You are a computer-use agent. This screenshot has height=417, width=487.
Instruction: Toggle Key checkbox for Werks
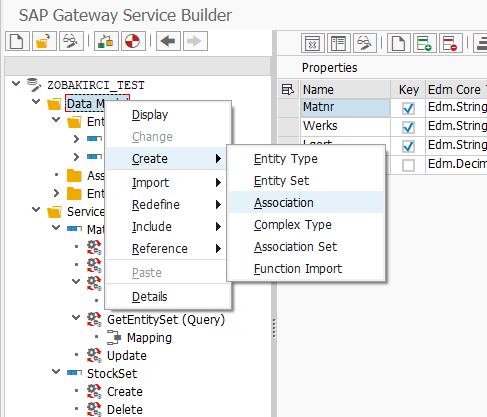tap(408, 127)
